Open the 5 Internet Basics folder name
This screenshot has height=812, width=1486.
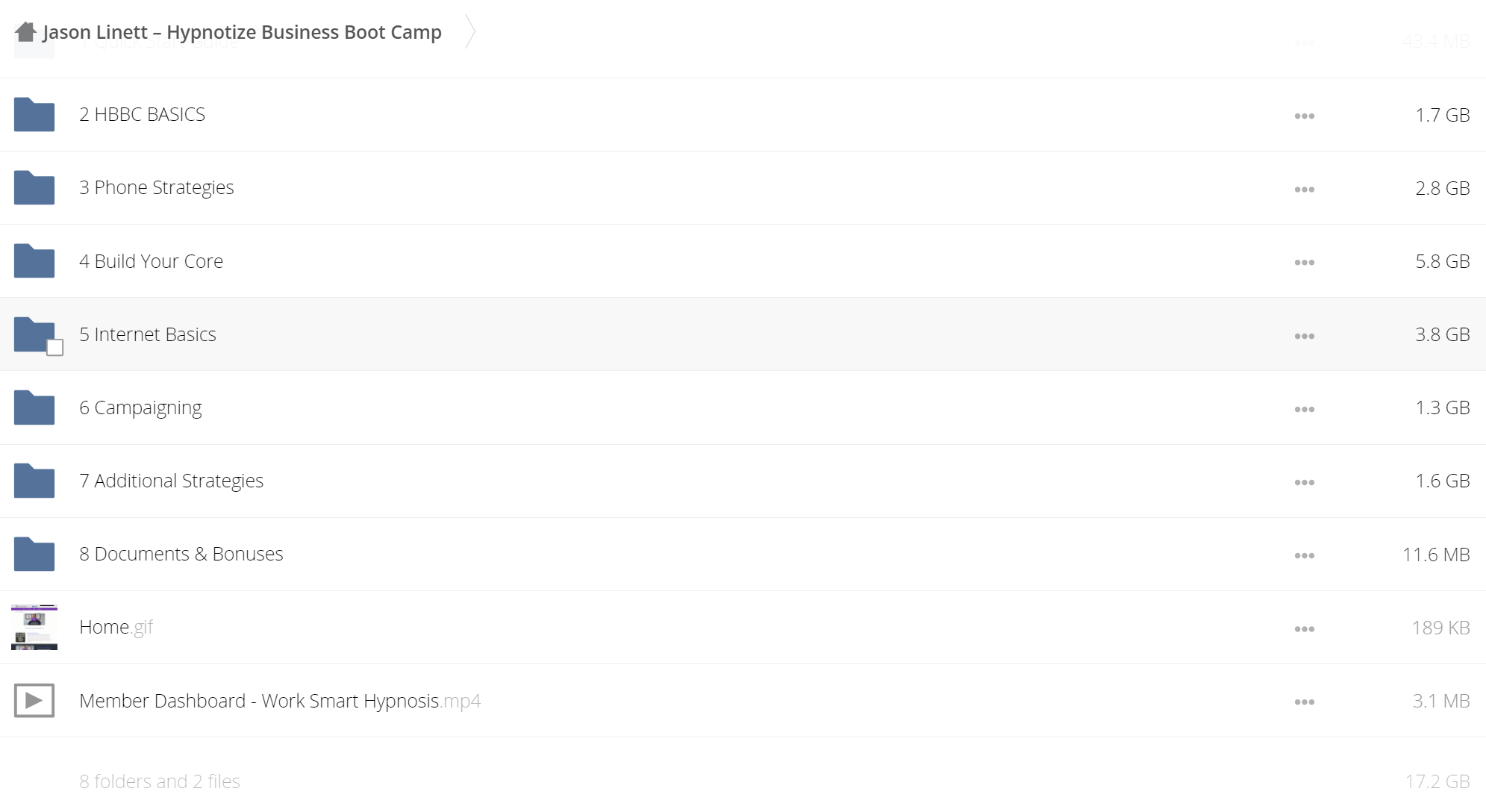(x=148, y=334)
